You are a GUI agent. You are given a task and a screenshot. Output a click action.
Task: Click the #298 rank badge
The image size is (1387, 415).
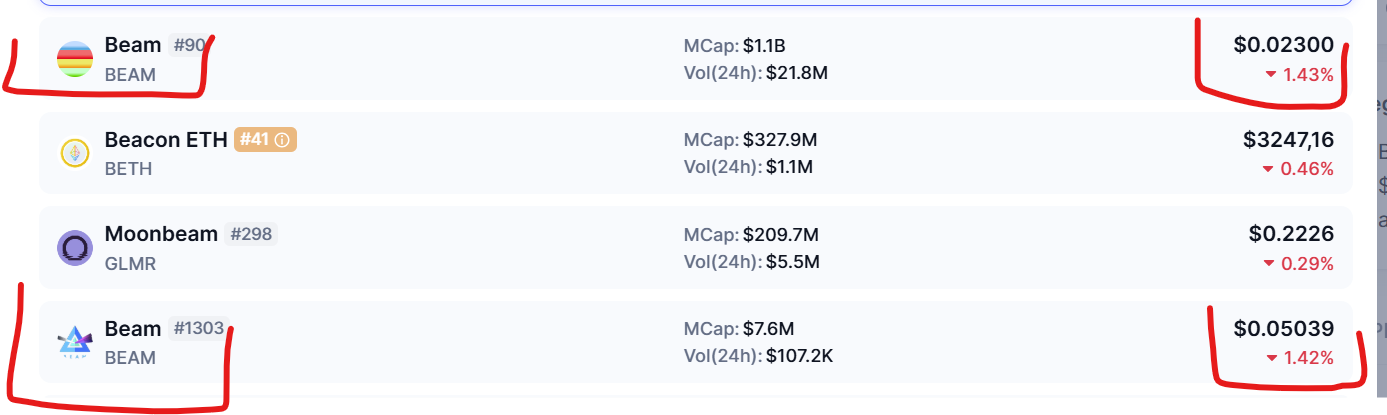(x=251, y=234)
